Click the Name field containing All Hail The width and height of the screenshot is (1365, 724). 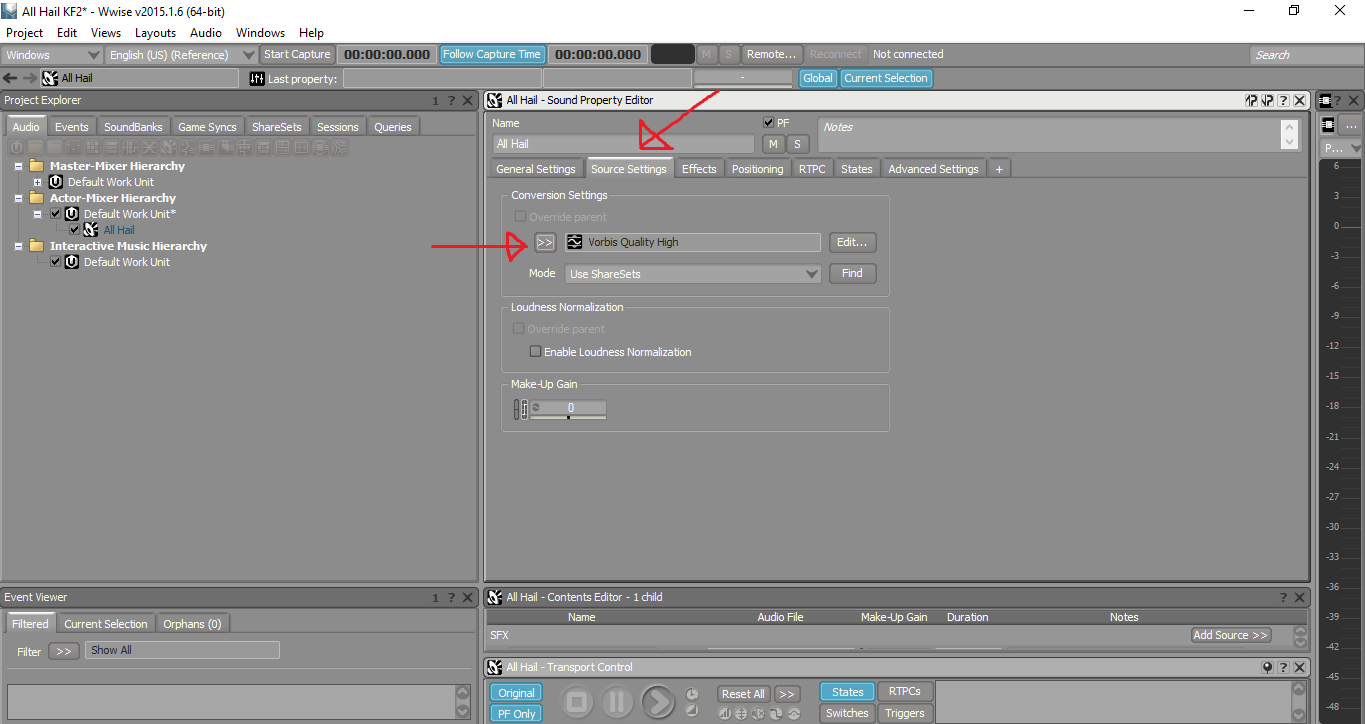click(x=624, y=144)
